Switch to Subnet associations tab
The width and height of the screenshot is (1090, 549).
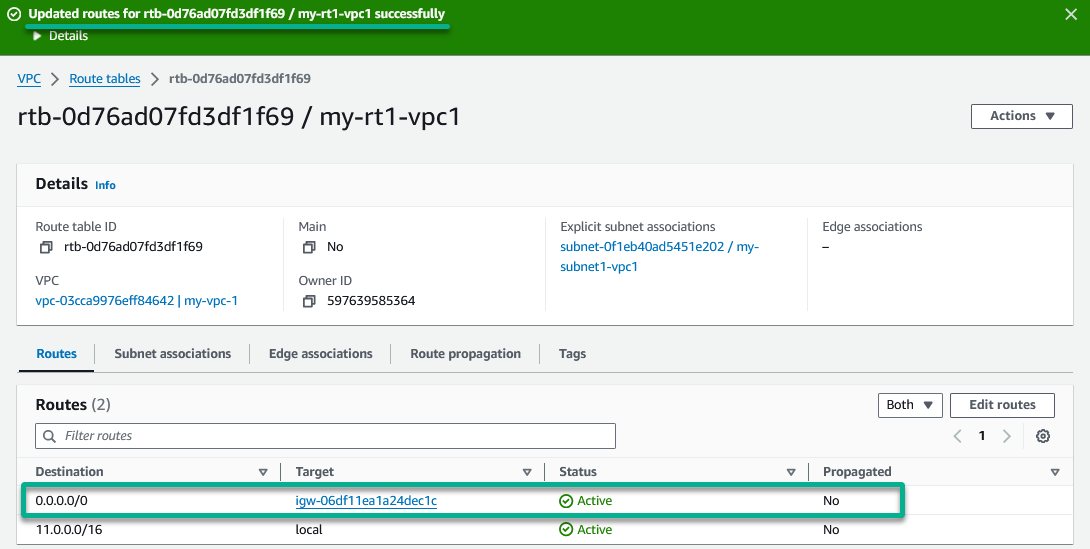coord(172,354)
